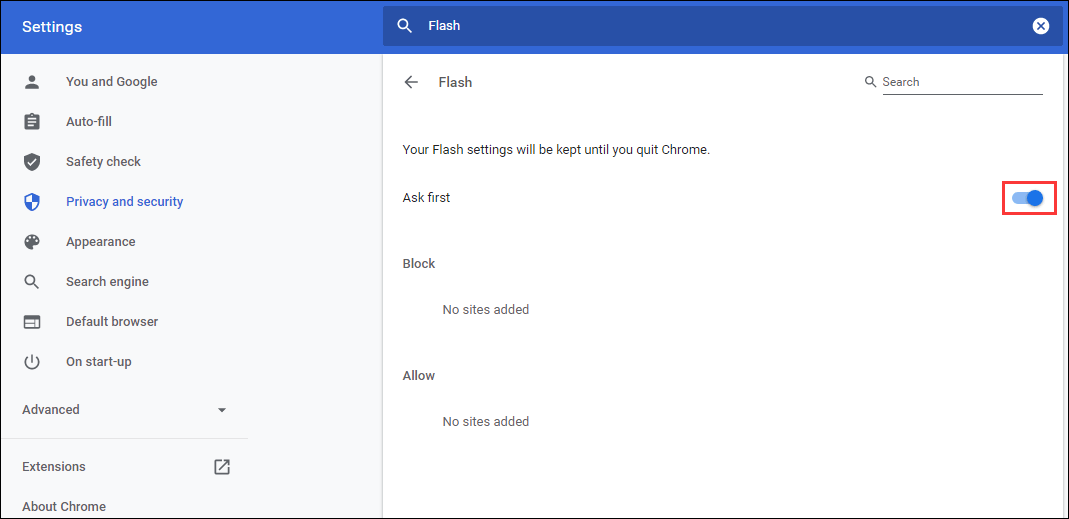
Task: Select Privacy and security
Action: (124, 202)
